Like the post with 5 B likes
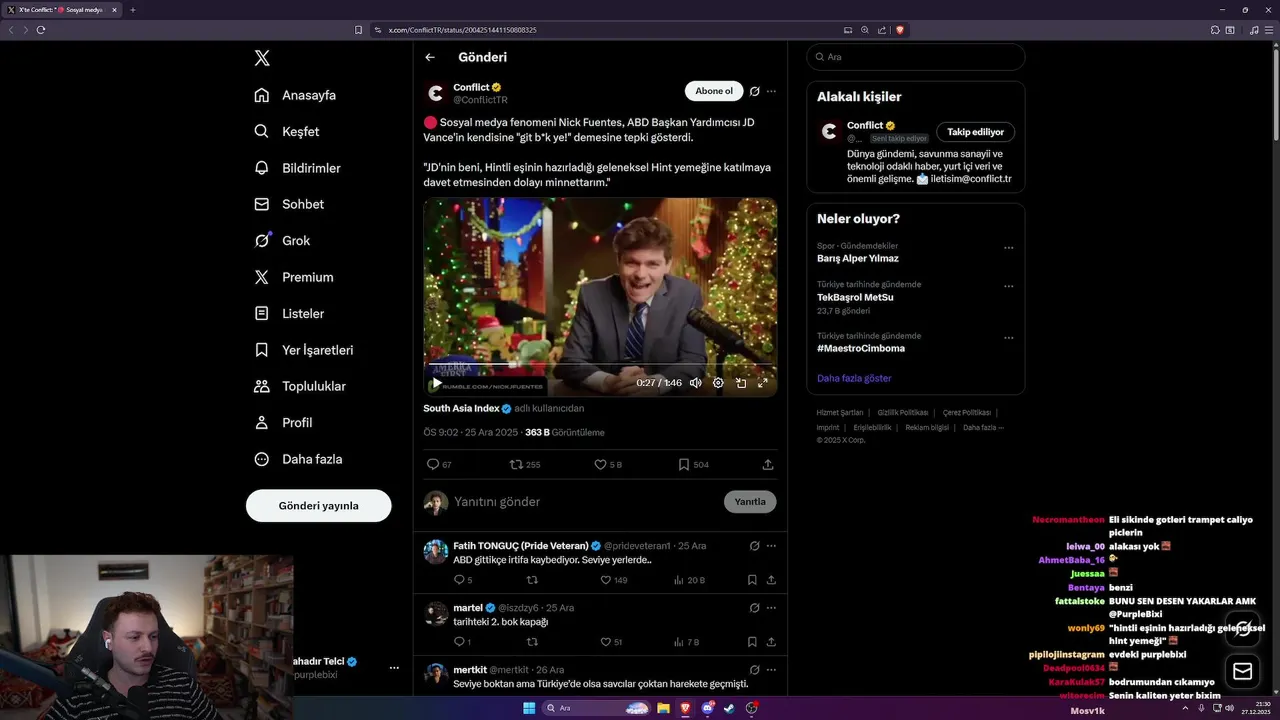Viewport: 1280px width, 720px height. tap(608, 464)
